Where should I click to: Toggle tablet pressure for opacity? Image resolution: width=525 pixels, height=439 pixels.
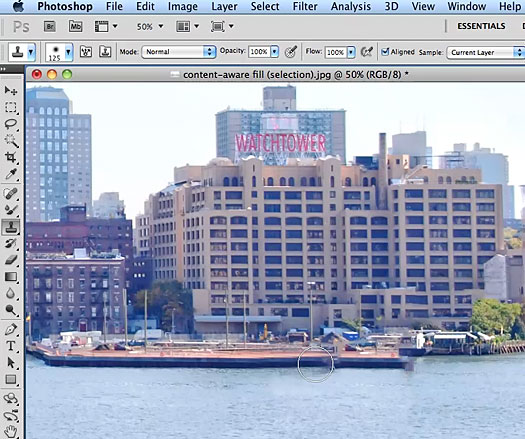[291, 52]
